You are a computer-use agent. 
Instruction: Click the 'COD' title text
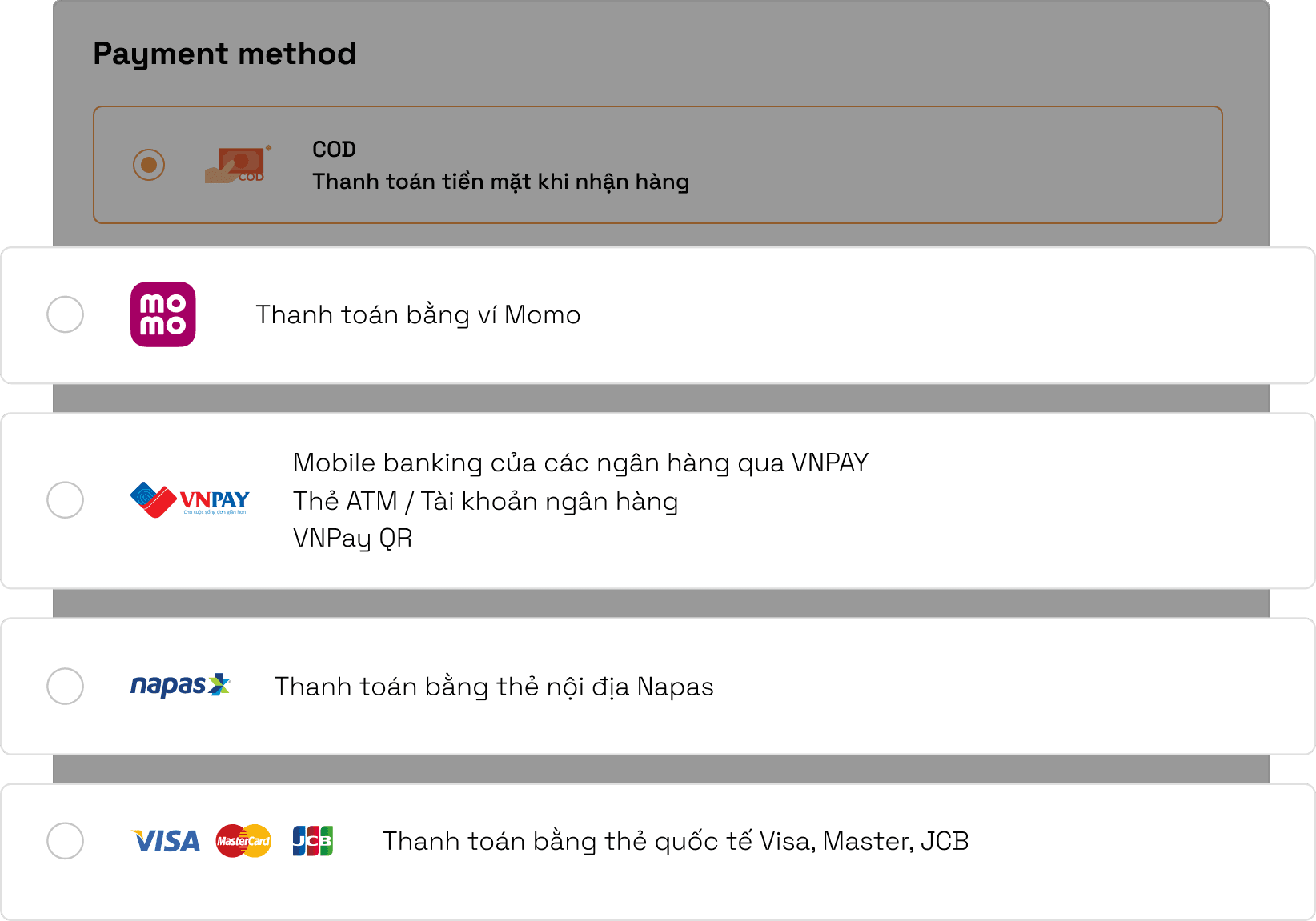coord(334,150)
